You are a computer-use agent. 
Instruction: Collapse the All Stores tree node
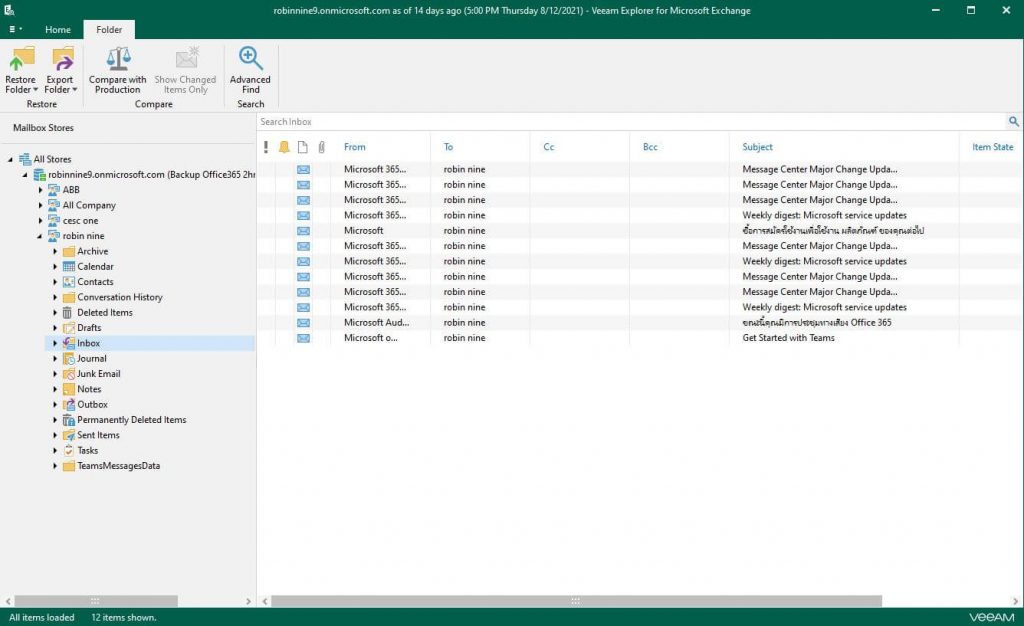point(10,159)
